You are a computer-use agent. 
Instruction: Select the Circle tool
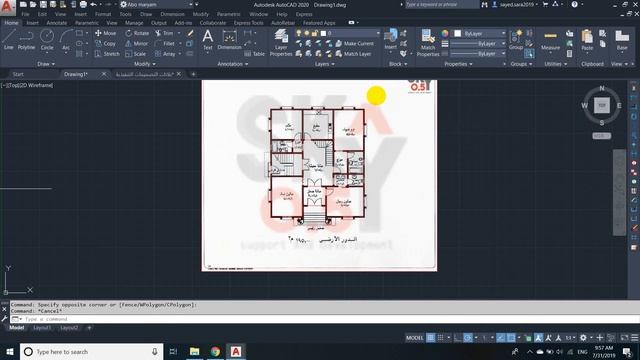point(47,40)
